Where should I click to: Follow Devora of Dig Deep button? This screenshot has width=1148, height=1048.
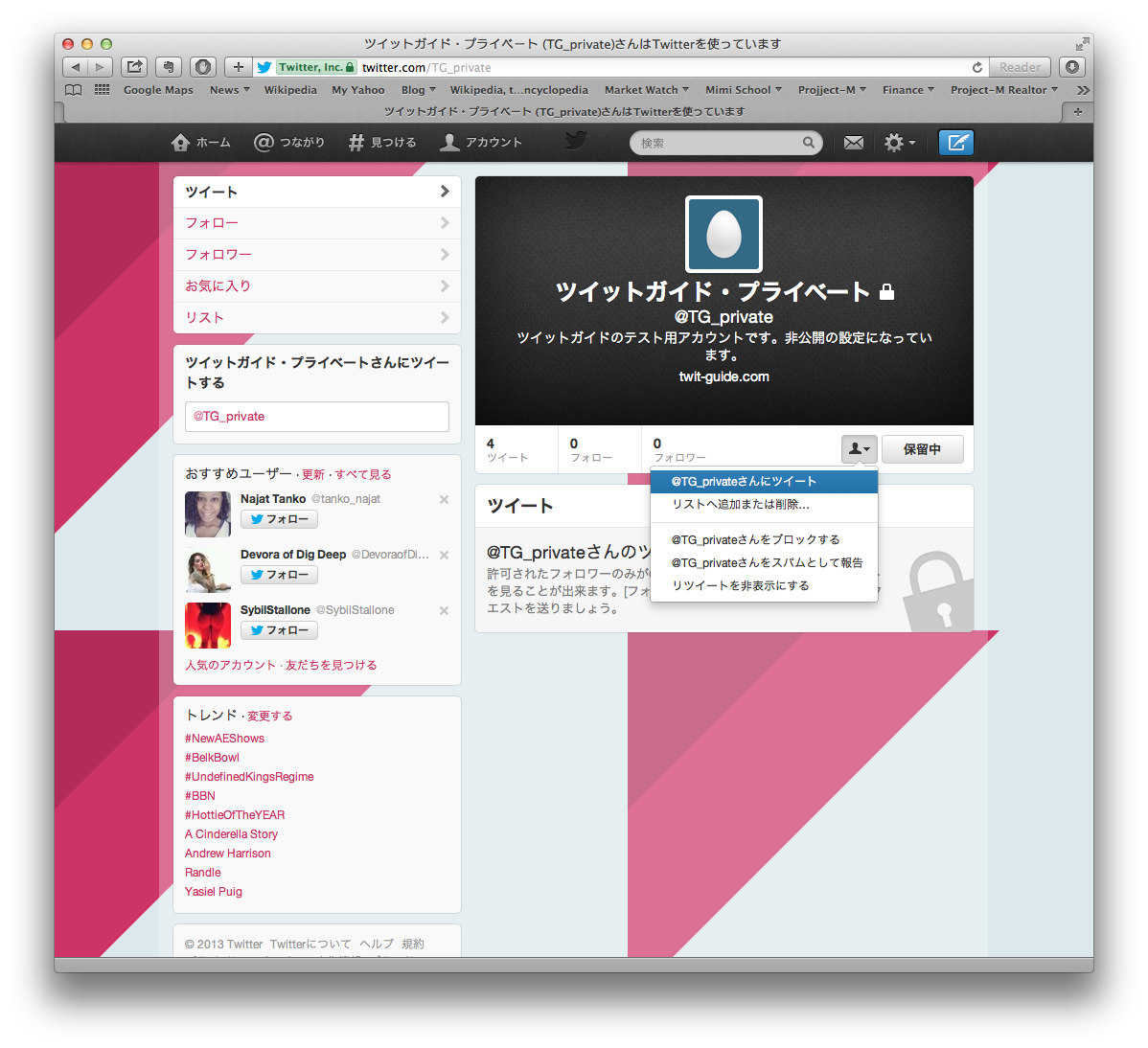pyautogui.click(x=279, y=575)
